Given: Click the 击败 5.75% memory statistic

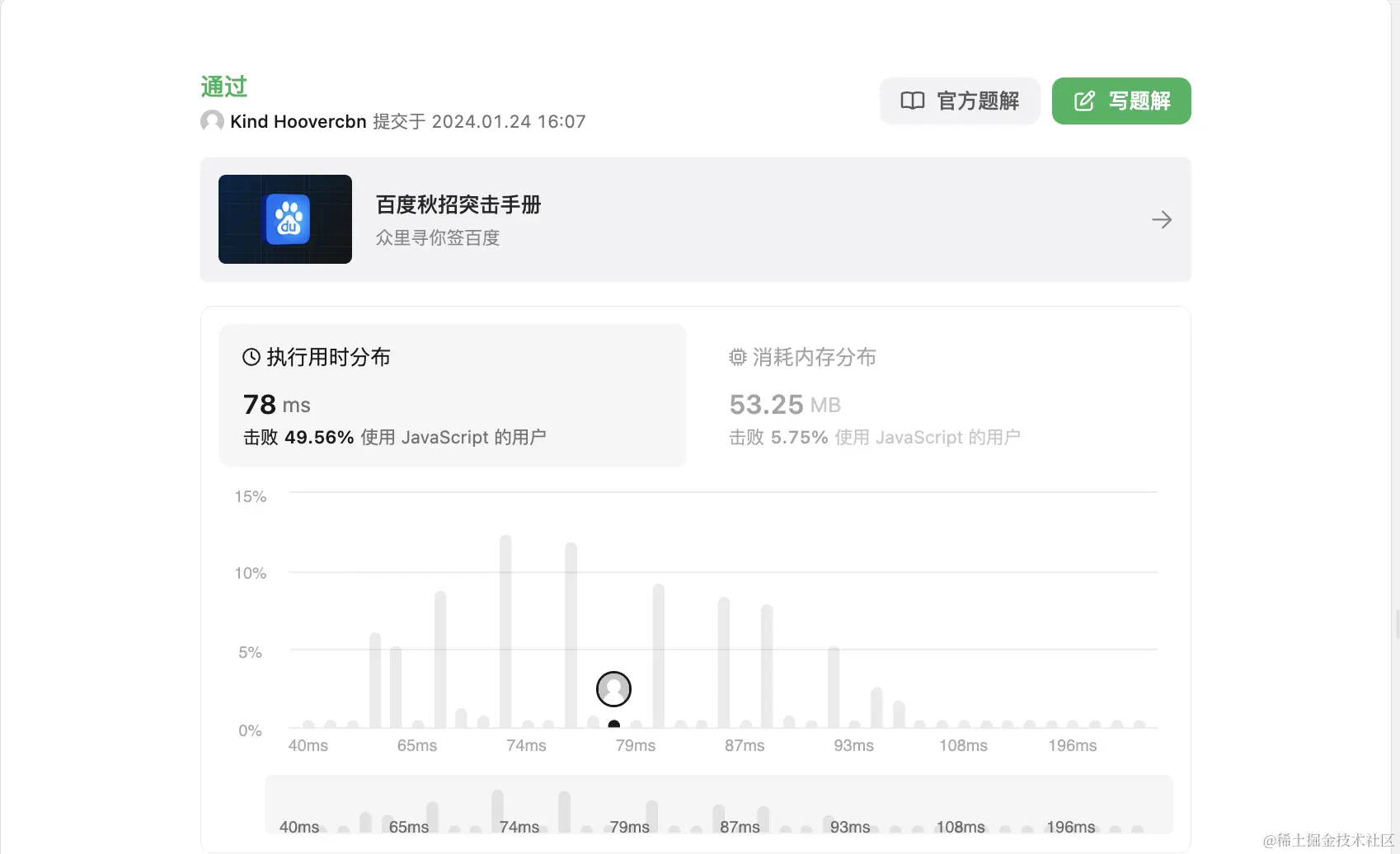Looking at the screenshot, I should (x=875, y=438).
